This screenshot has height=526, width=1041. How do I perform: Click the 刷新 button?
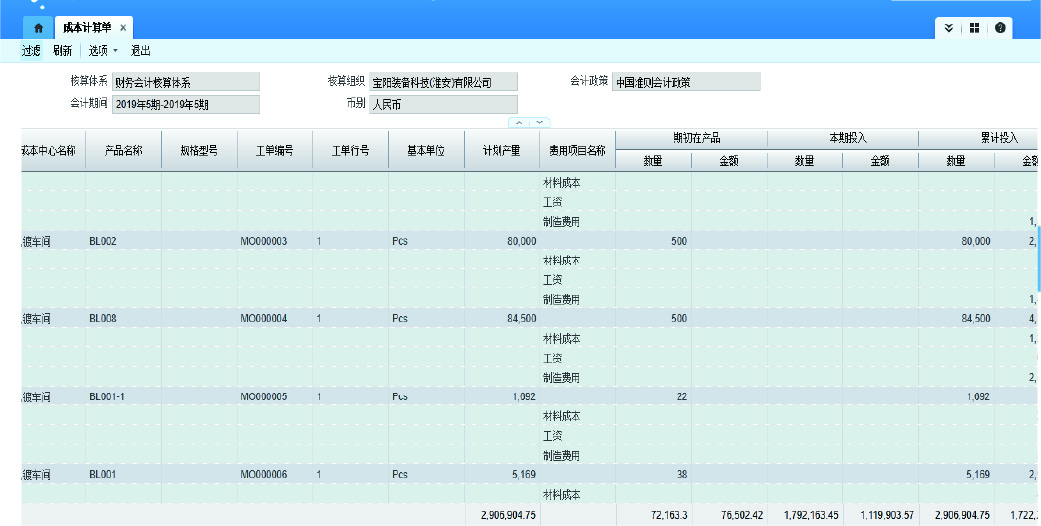point(62,50)
